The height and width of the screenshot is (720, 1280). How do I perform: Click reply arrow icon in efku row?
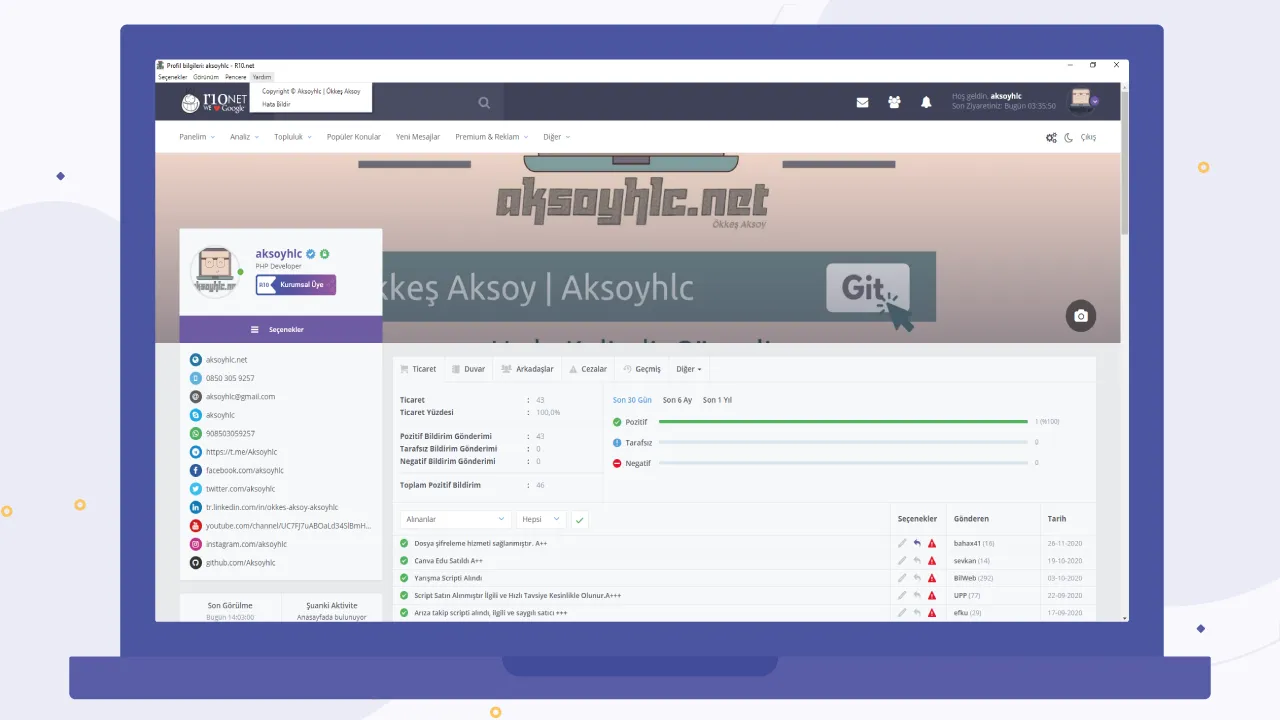917,612
